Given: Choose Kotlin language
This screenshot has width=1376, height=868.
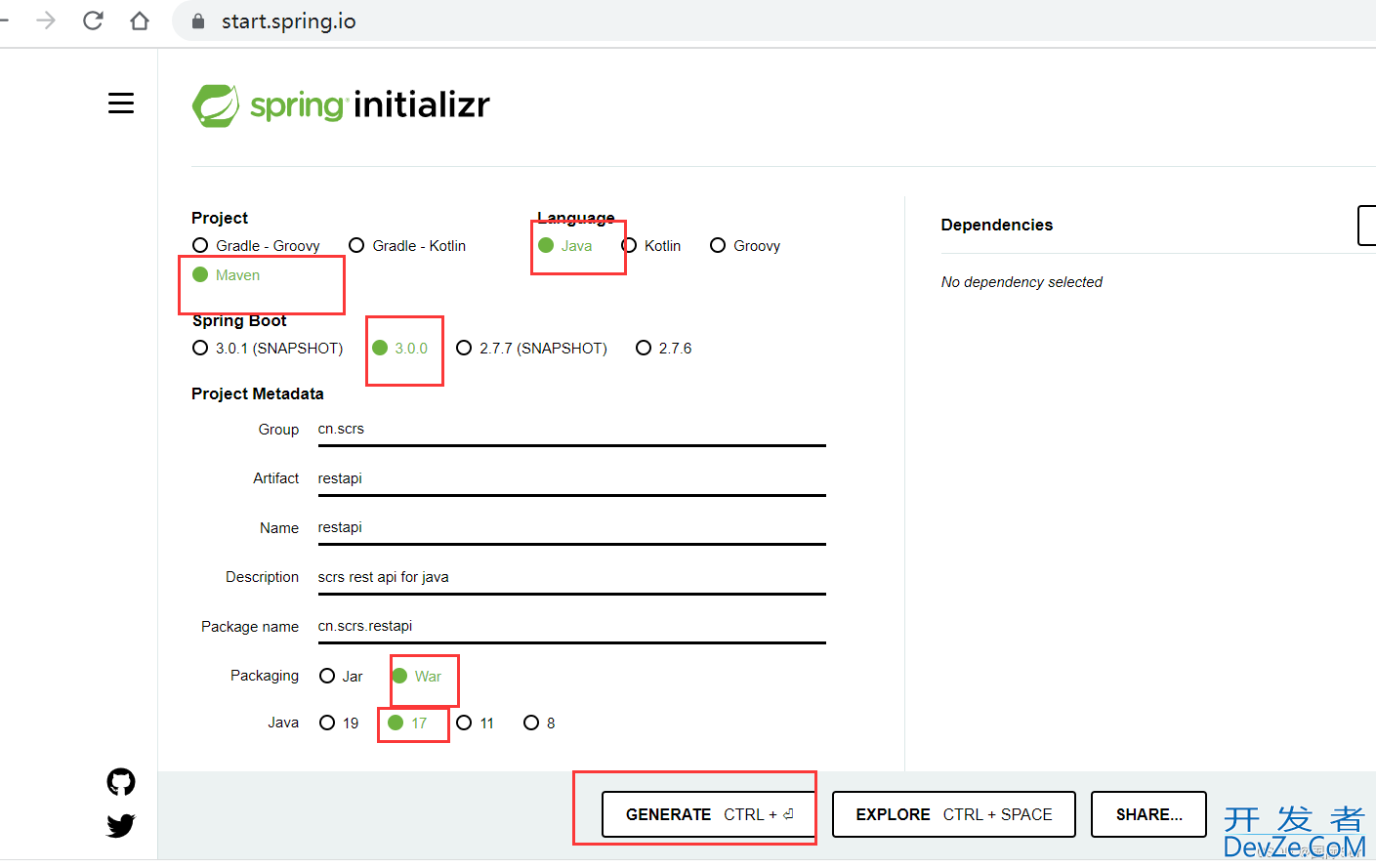Looking at the screenshot, I should (x=651, y=246).
